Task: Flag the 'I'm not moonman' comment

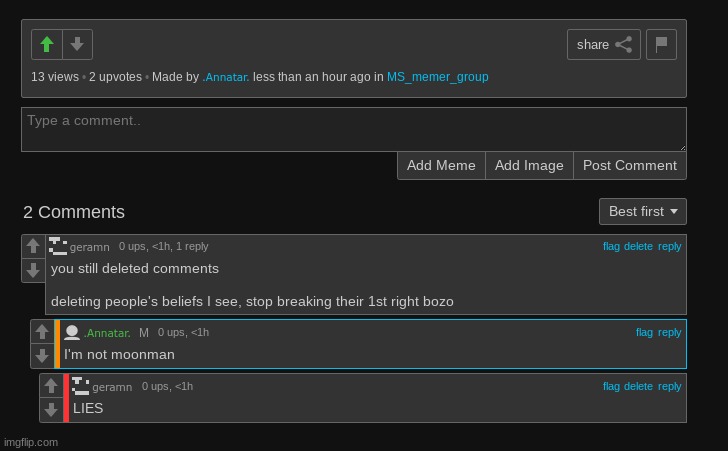Action: (x=644, y=333)
